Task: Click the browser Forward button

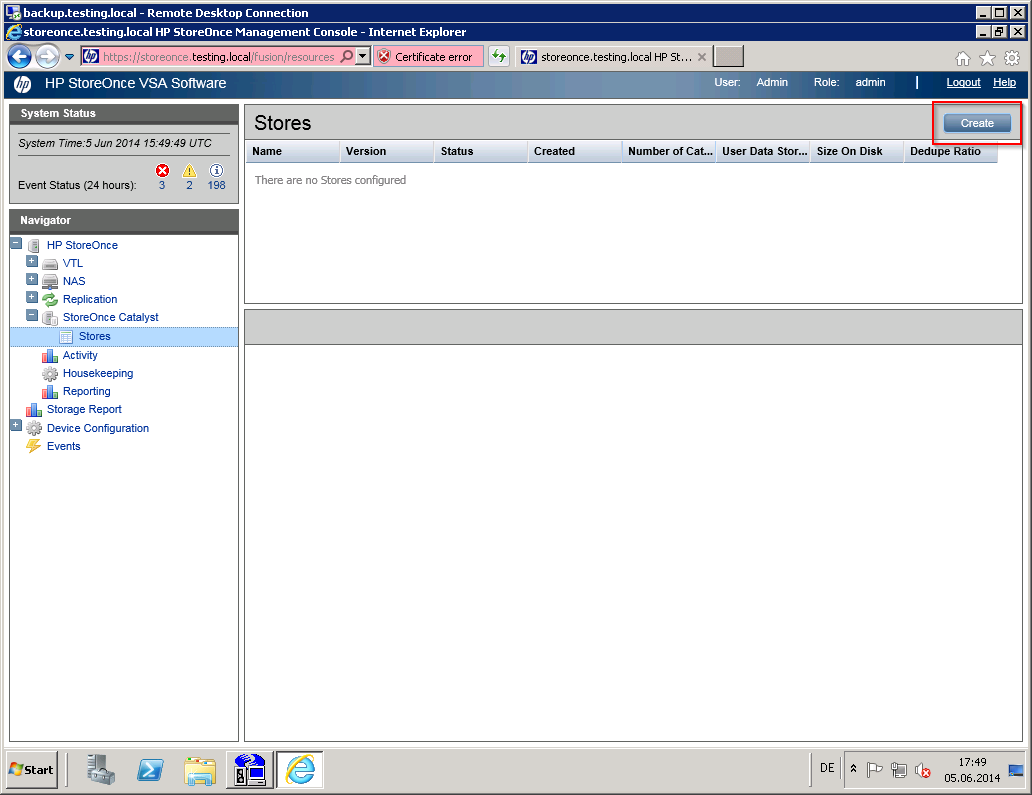Action: tap(47, 57)
